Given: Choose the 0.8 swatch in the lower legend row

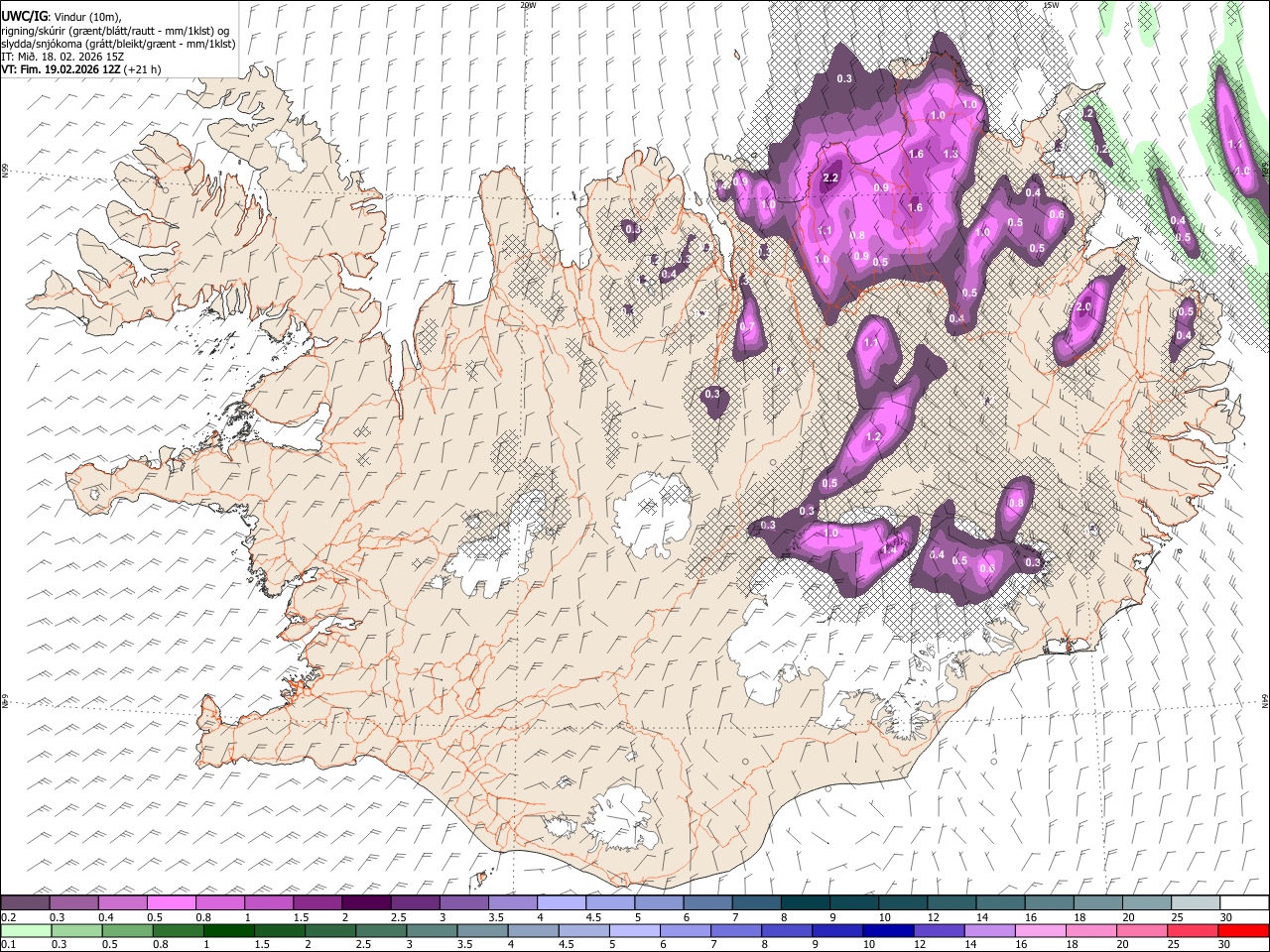Looking at the screenshot, I should (177, 930).
